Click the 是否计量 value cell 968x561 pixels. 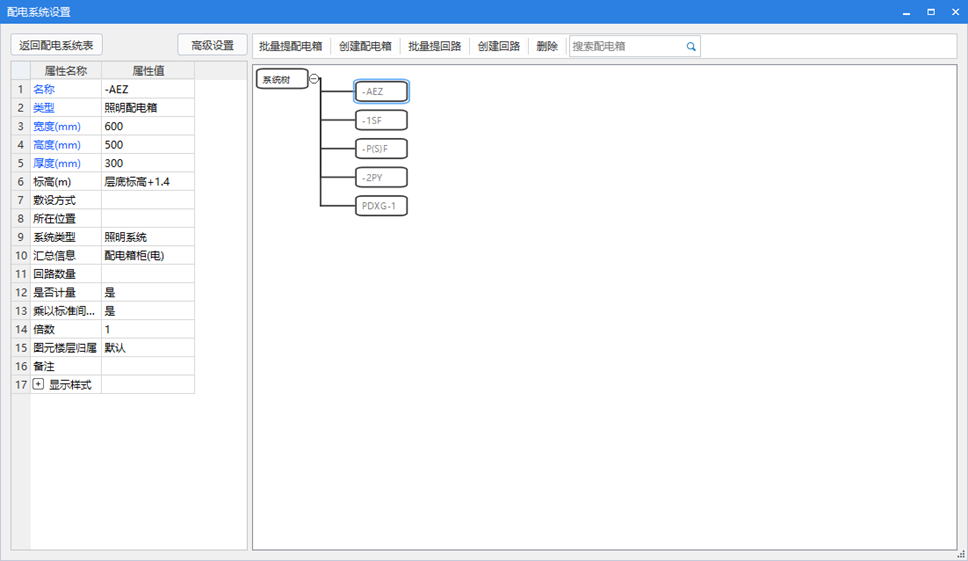coord(147,292)
